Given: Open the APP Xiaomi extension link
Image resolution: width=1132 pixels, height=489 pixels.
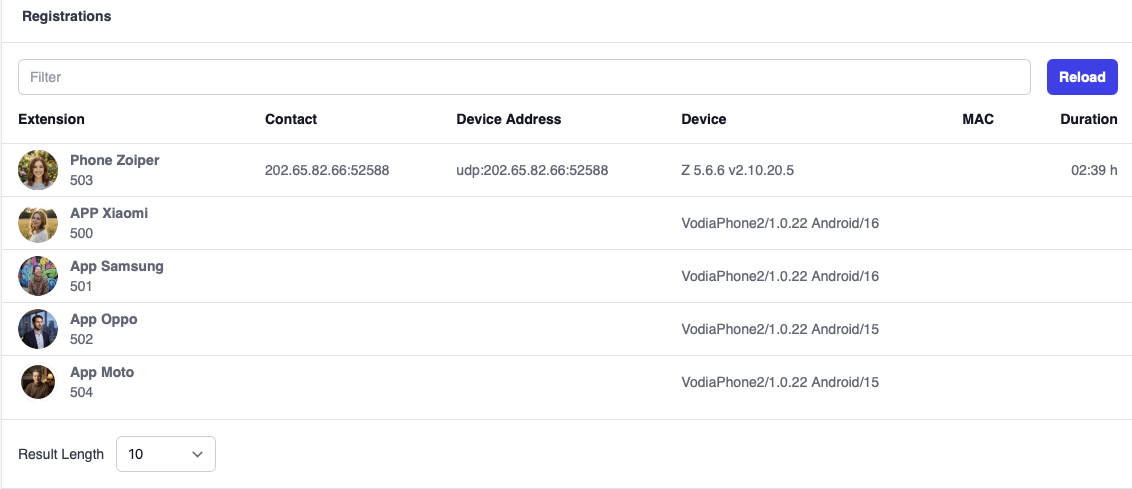Looking at the screenshot, I should point(109,213).
